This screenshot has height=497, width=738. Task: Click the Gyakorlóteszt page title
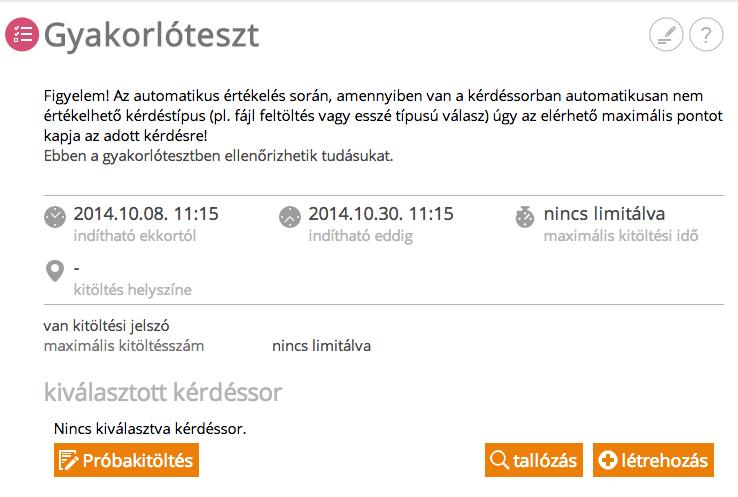click(x=152, y=36)
